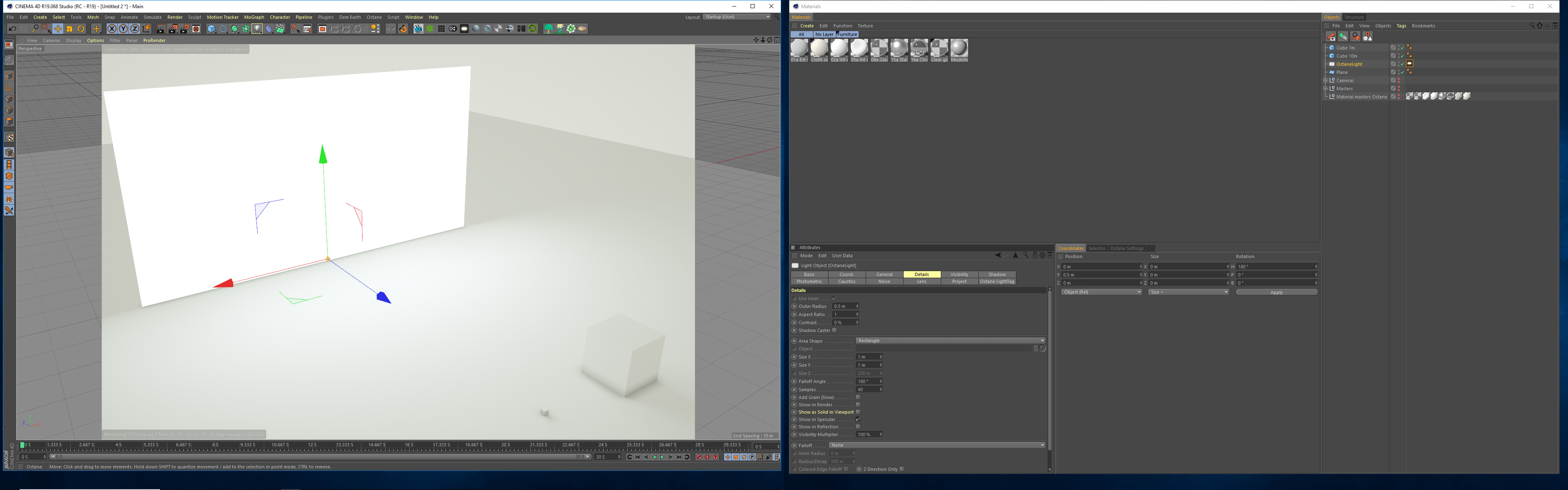Uncheck Show in Specular checkbox
This screenshot has height=490, width=1568.
click(858, 419)
